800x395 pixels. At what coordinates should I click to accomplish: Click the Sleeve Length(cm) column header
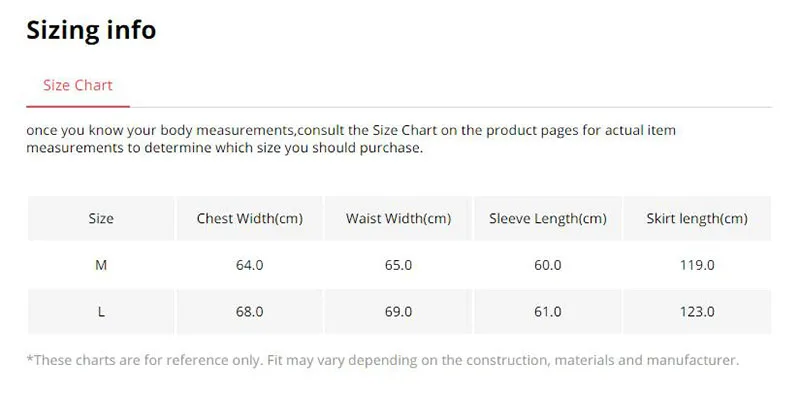[x=547, y=218]
